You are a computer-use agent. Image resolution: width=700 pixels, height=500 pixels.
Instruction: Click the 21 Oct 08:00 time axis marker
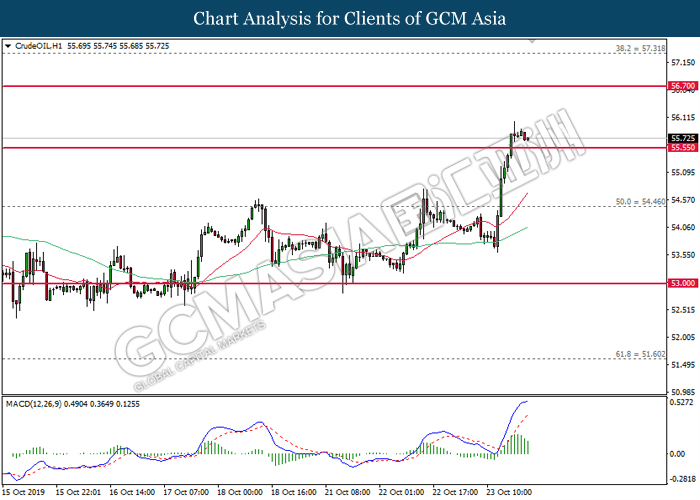click(347, 492)
